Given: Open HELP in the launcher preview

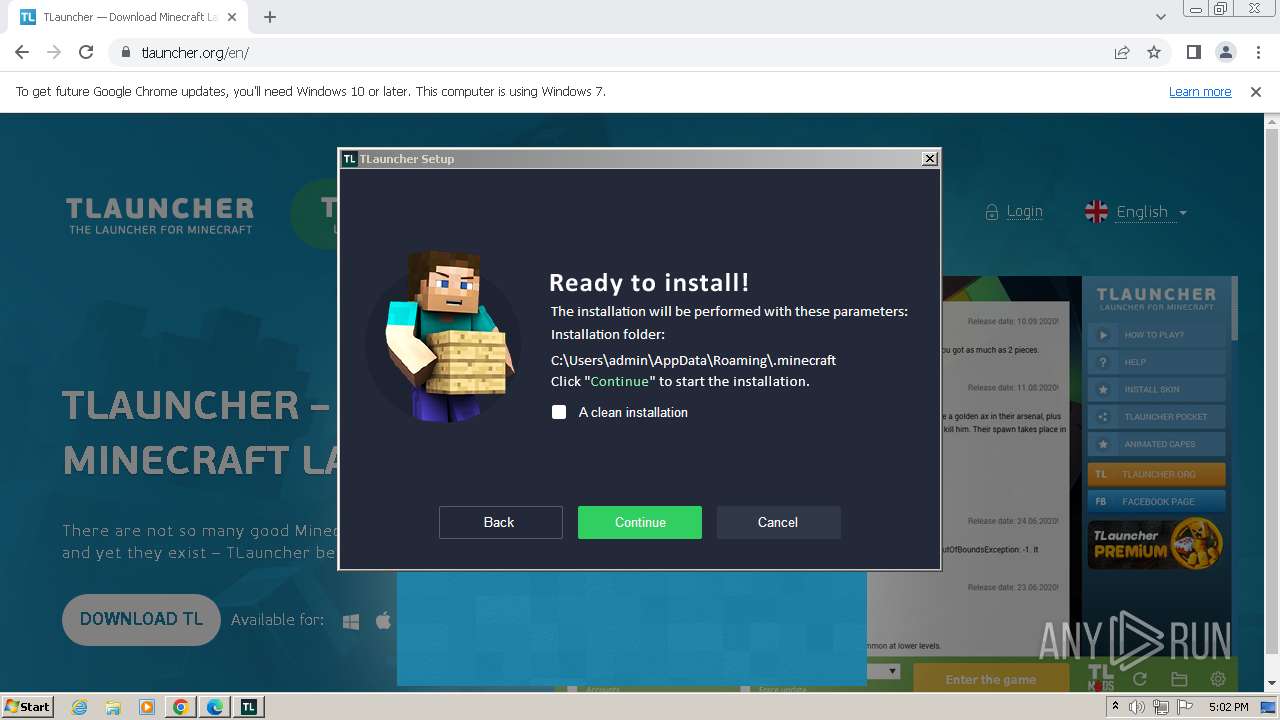Looking at the screenshot, I should pyautogui.click(x=1156, y=362).
